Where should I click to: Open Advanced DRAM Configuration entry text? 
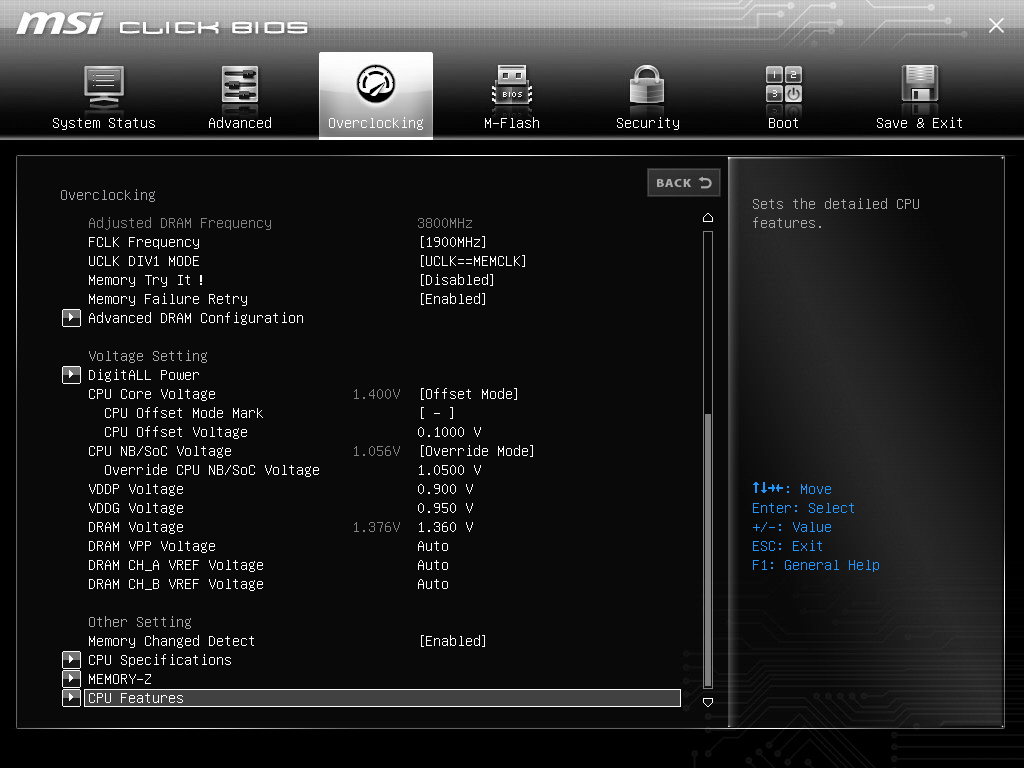[x=196, y=318]
